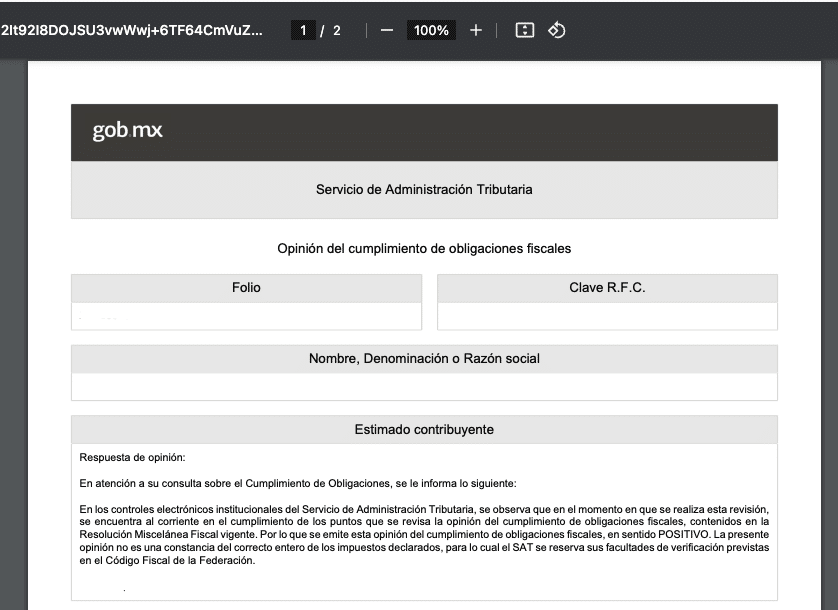Click the Estimado contribuyente header
The width and height of the screenshot is (838, 610).
(x=424, y=430)
